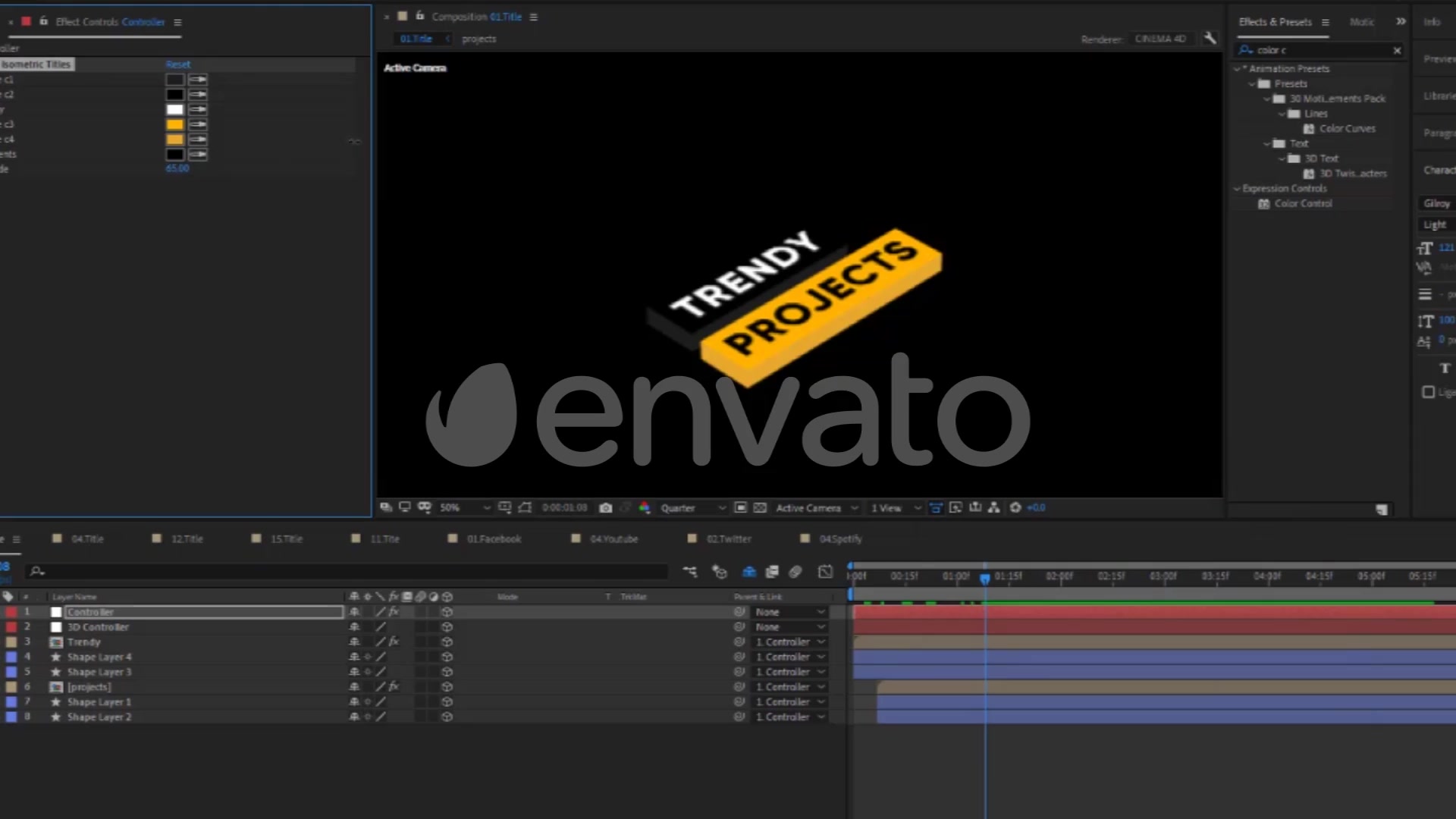Toggle hide shy layers icon
The width and height of the screenshot is (1456, 819).
[x=749, y=572]
